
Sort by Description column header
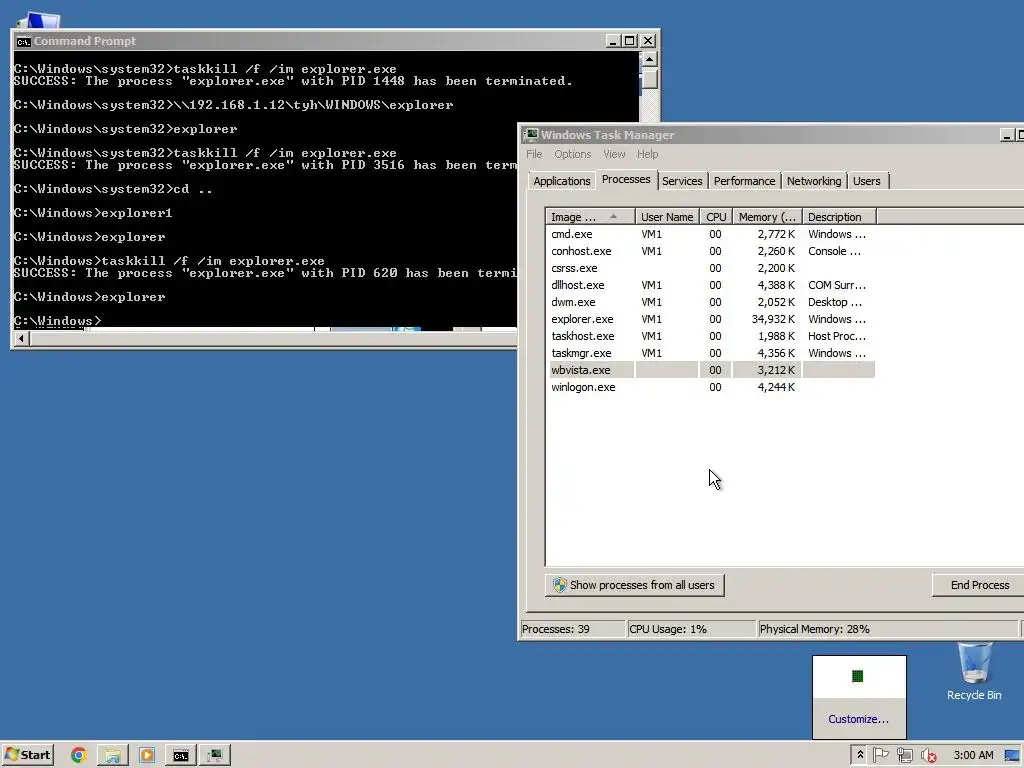coord(839,217)
